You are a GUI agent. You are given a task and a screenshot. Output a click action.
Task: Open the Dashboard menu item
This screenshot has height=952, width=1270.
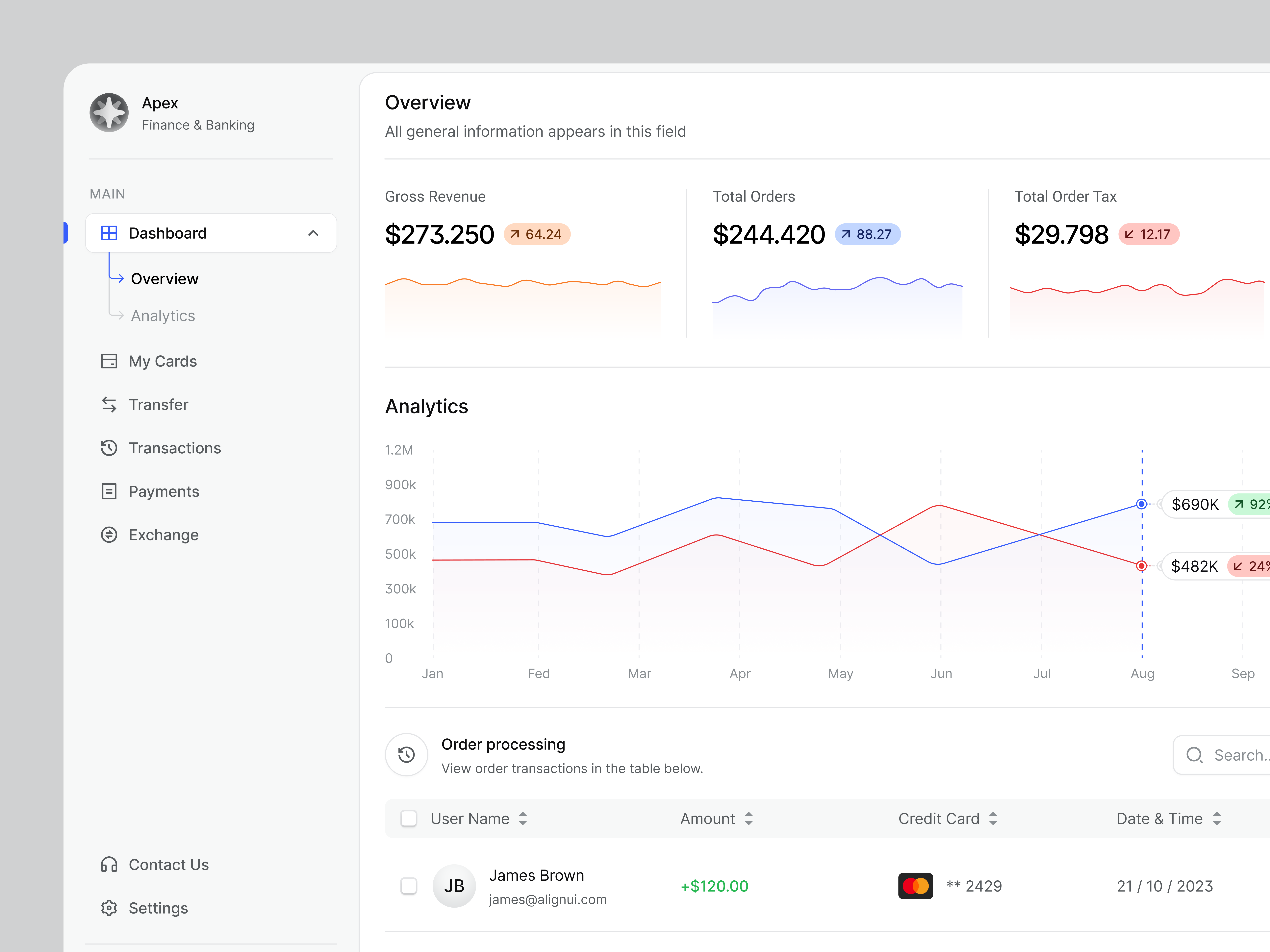coord(211,233)
